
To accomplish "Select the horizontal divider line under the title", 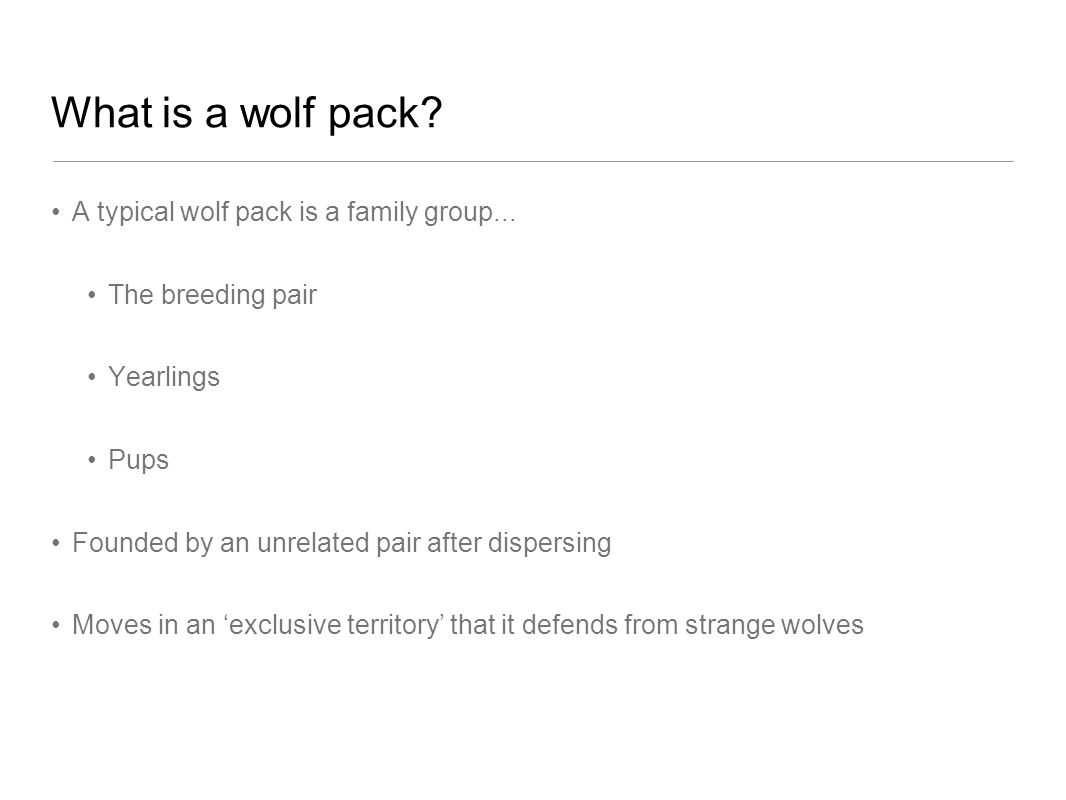I will click(533, 162).
